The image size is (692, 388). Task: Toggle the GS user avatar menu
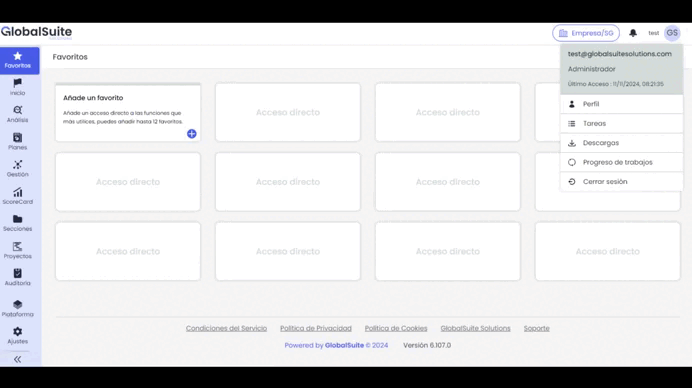(672, 33)
